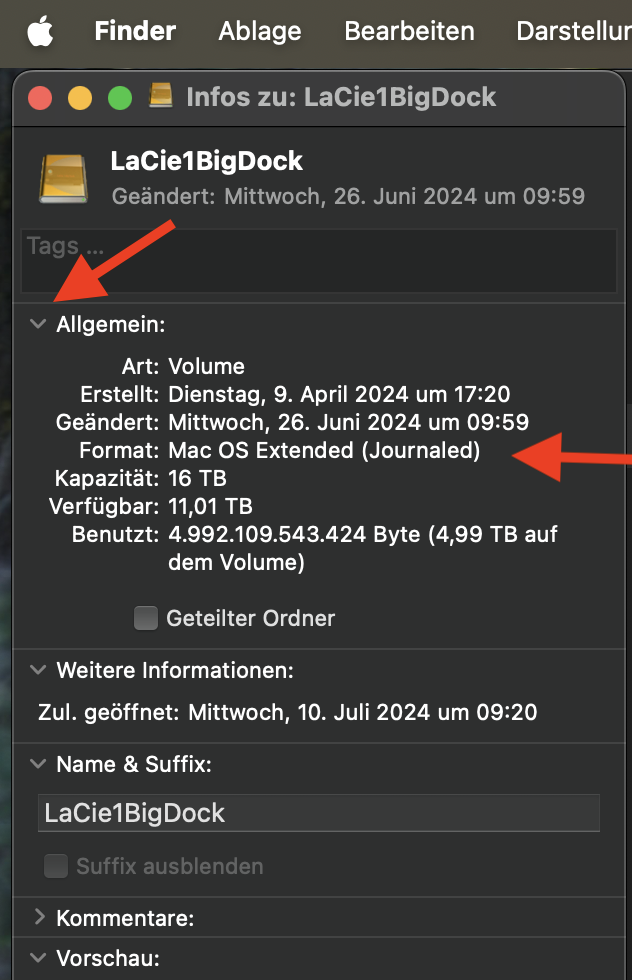Click the LaCie1BigDock name text field

318,813
